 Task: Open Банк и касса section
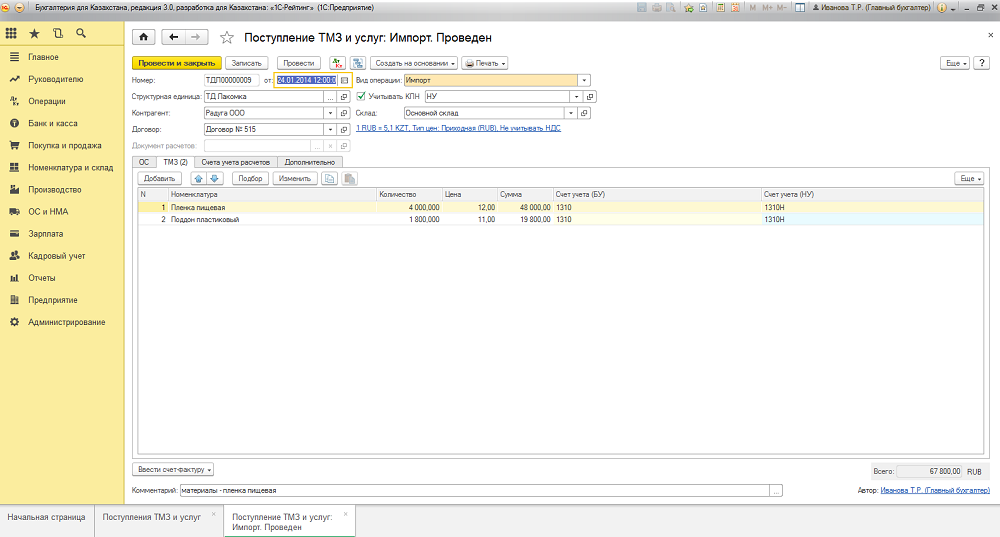point(53,123)
